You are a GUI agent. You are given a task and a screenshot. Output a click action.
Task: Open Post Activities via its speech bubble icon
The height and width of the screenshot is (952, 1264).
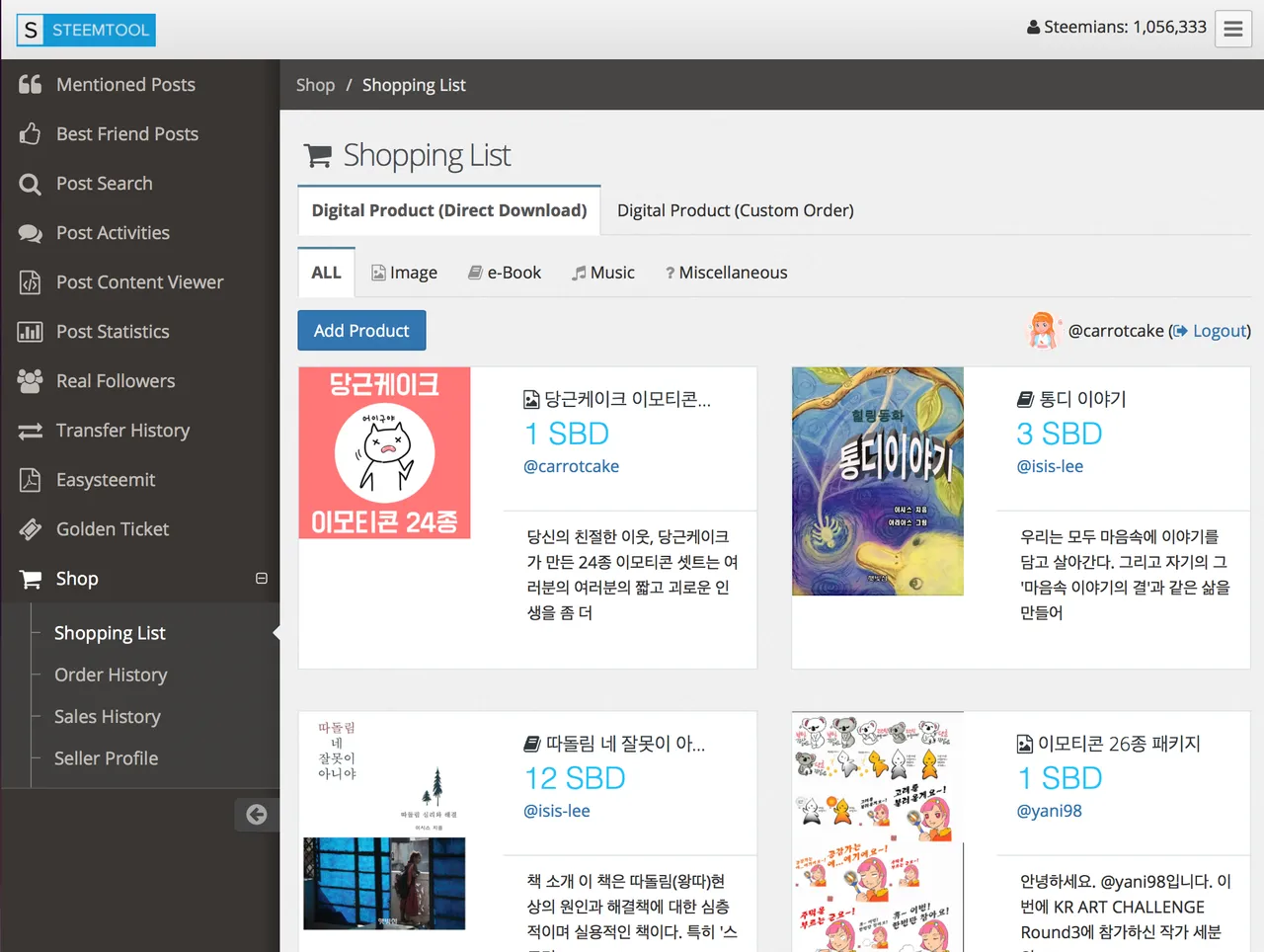pyautogui.click(x=30, y=232)
